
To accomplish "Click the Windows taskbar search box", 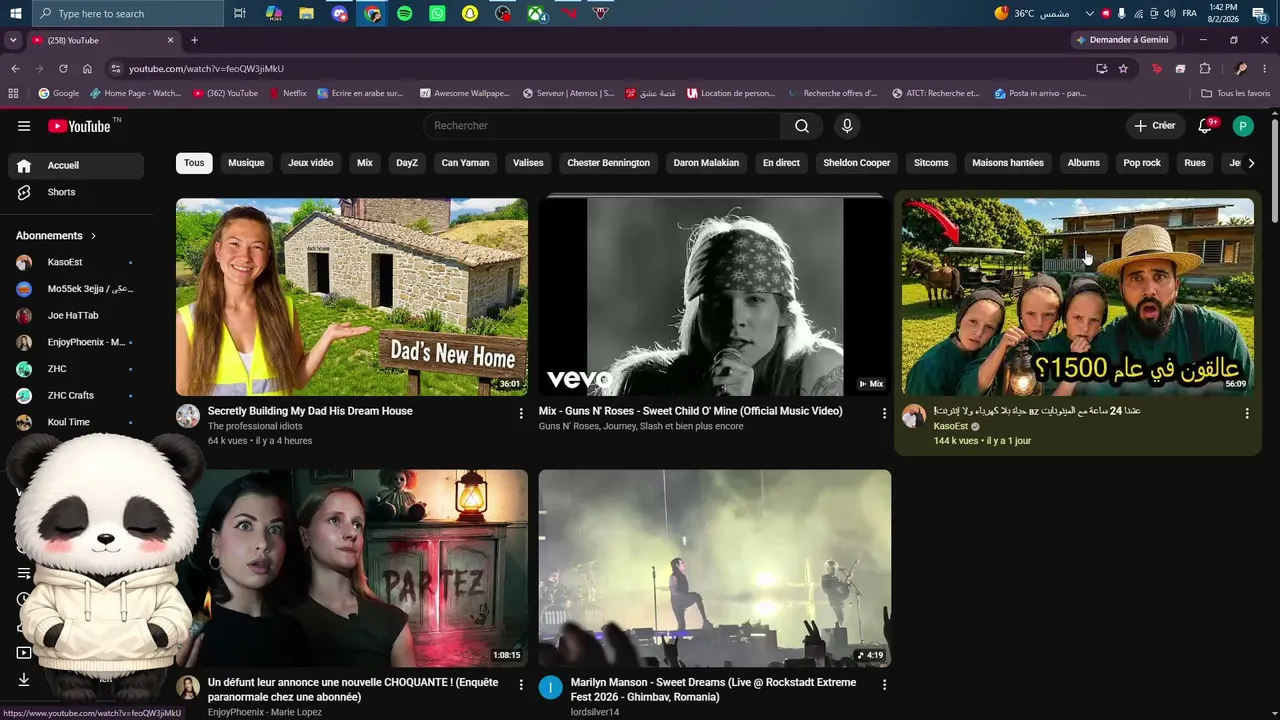I will click(x=128, y=13).
